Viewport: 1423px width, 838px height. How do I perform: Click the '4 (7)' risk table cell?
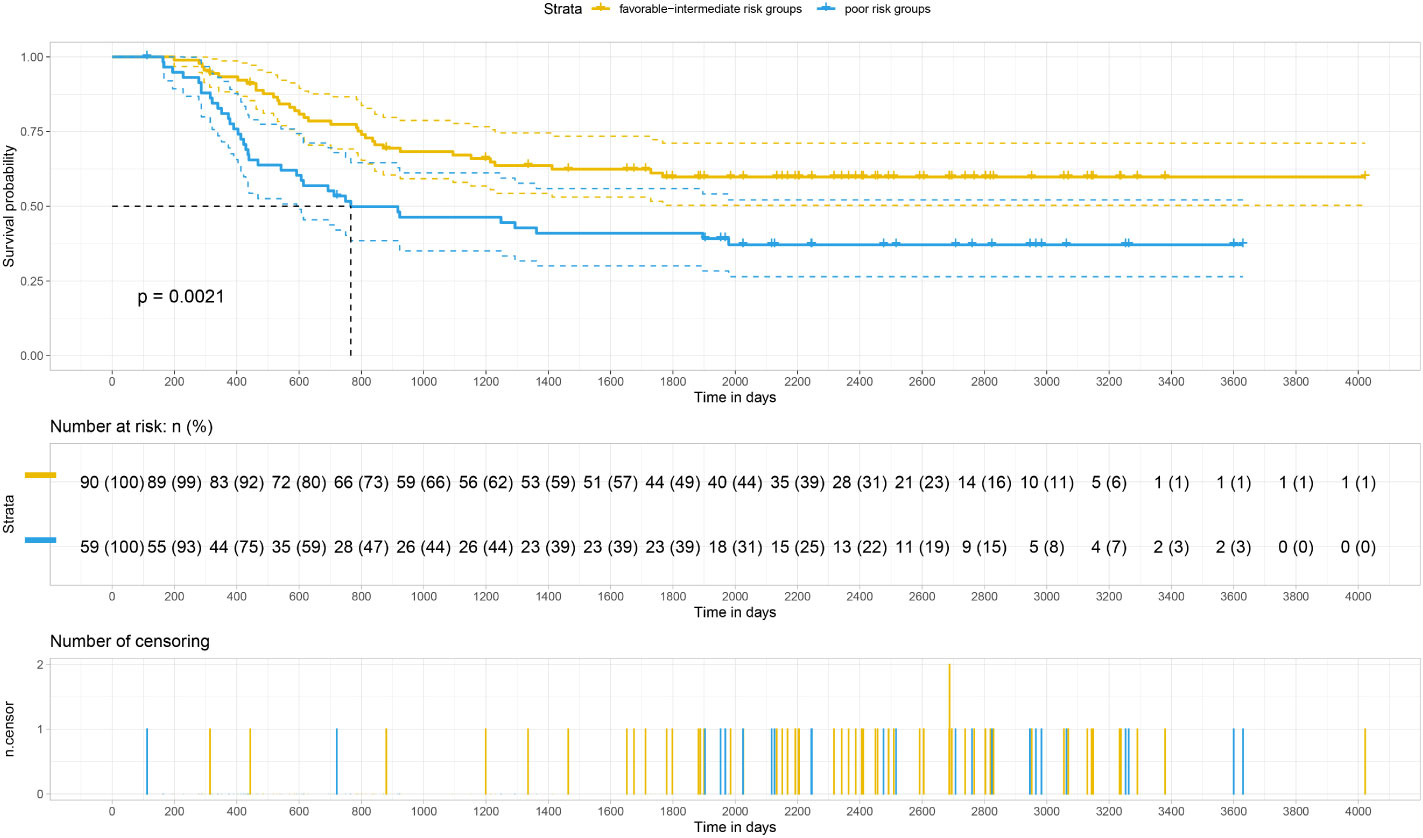coord(1109,548)
